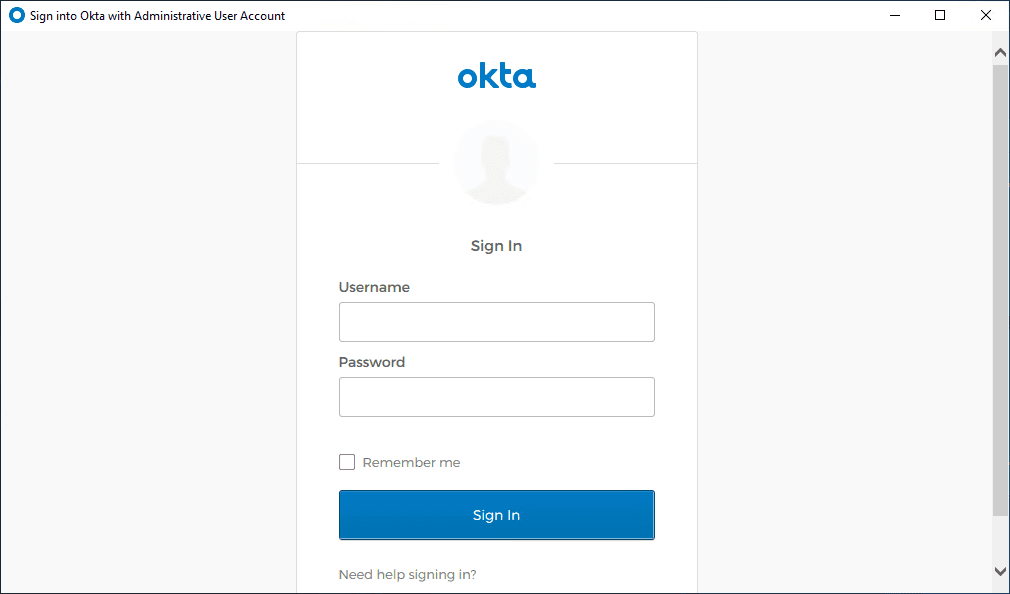Screen dimensions: 1010x594
Task: Click the scrollbar down arrow
Action: [1000, 571]
